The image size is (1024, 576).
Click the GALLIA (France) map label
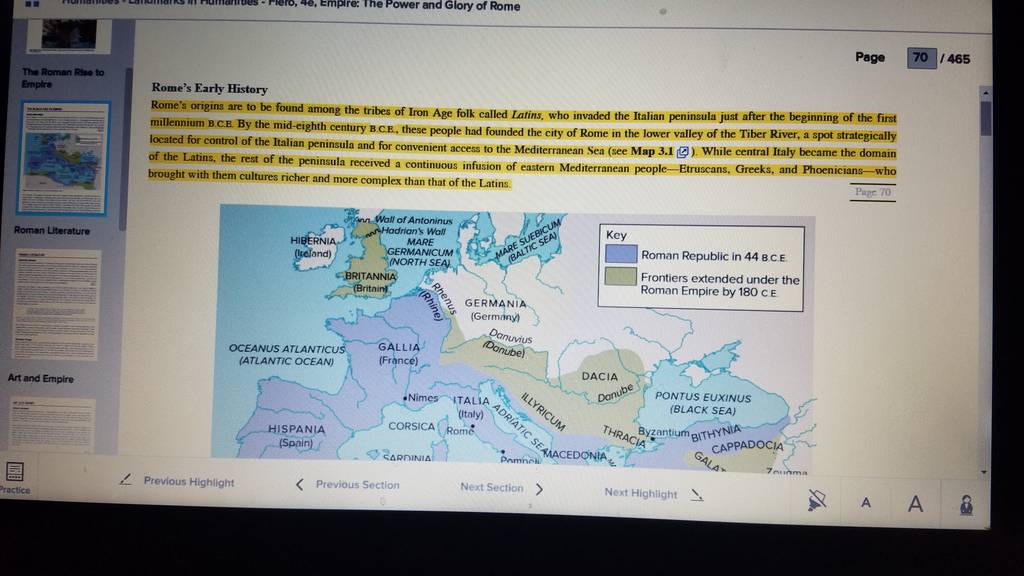coord(398,353)
